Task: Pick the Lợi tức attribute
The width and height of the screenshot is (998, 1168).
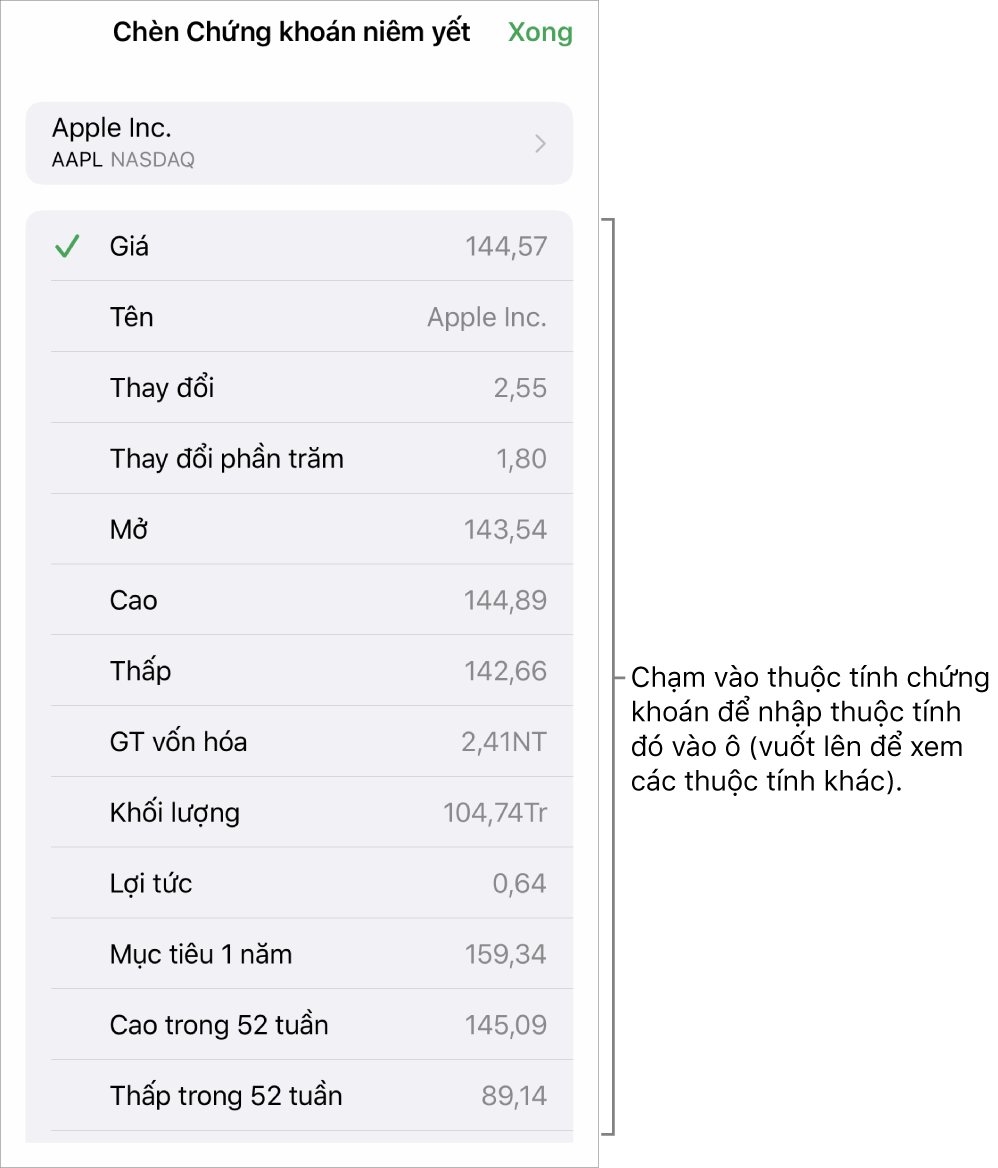Action: [299, 883]
